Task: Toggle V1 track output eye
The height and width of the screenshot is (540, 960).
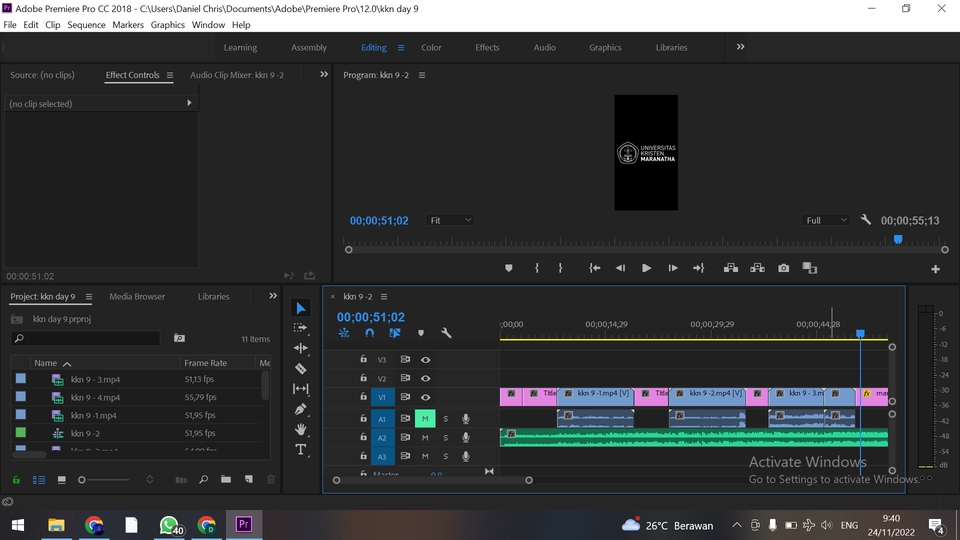Action: click(x=426, y=397)
